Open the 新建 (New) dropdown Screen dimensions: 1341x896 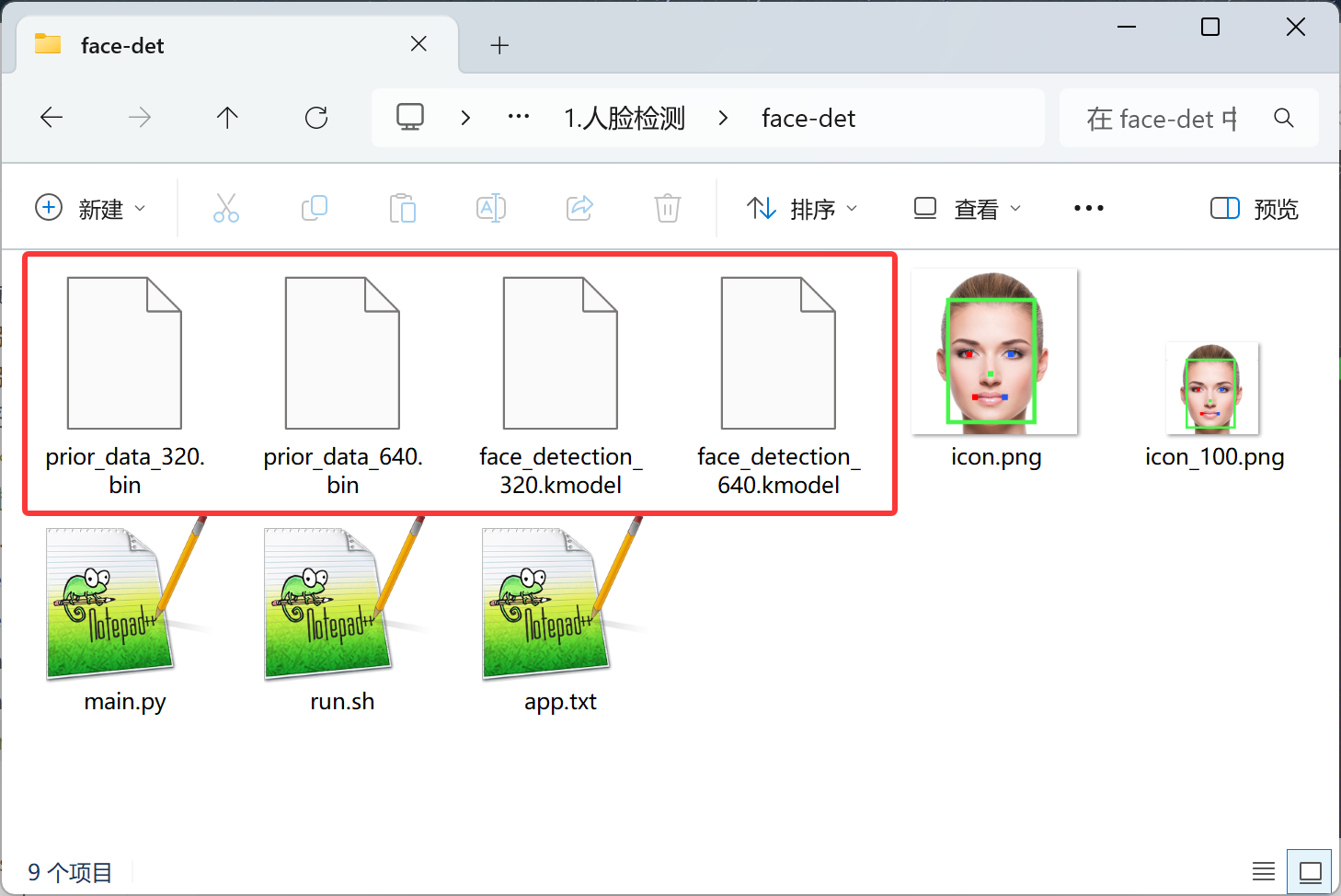point(90,209)
